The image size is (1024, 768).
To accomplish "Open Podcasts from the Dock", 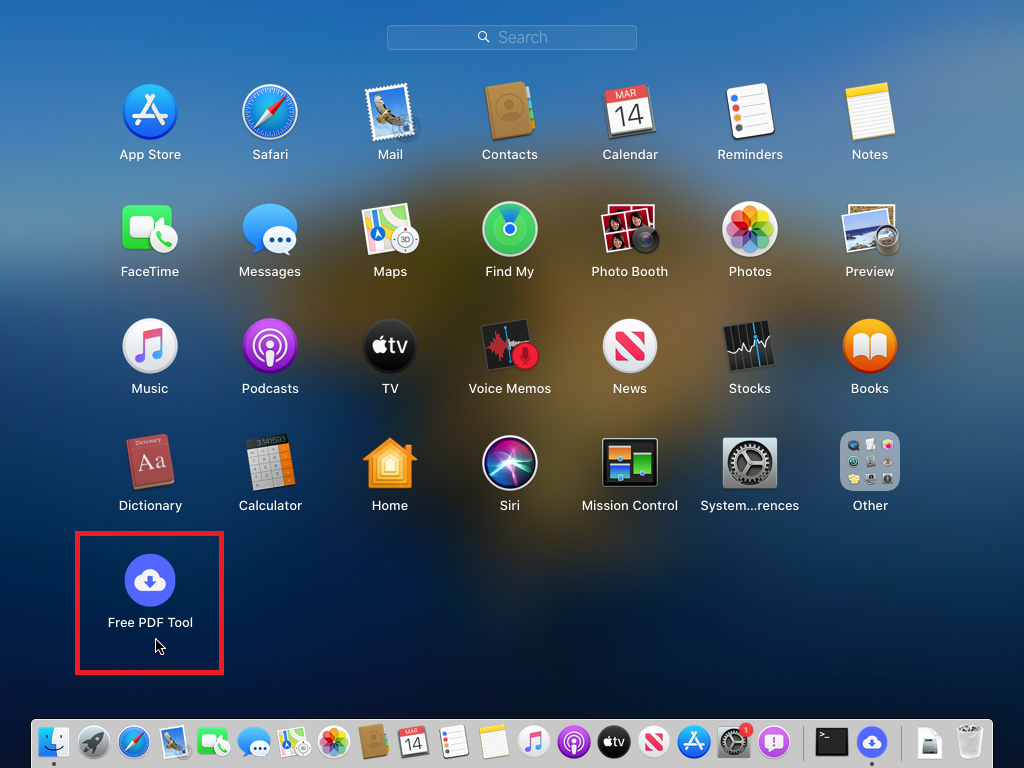I will point(573,743).
